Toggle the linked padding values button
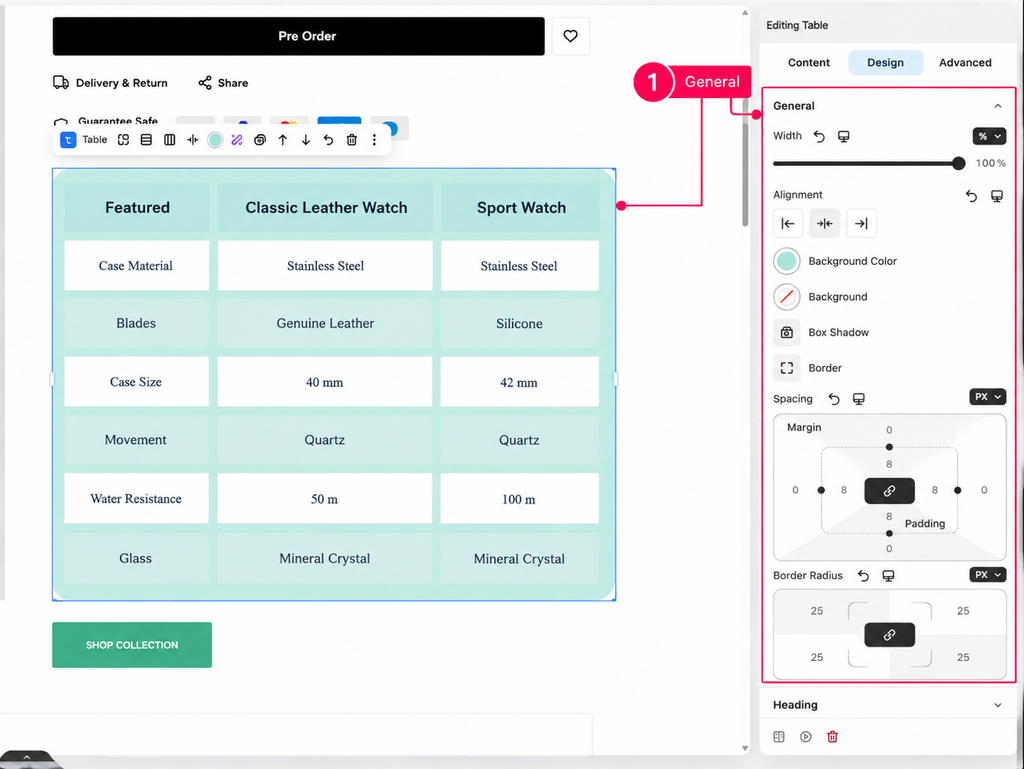The height and width of the screenshot is (769, 1024). click(x=889, y=491)
